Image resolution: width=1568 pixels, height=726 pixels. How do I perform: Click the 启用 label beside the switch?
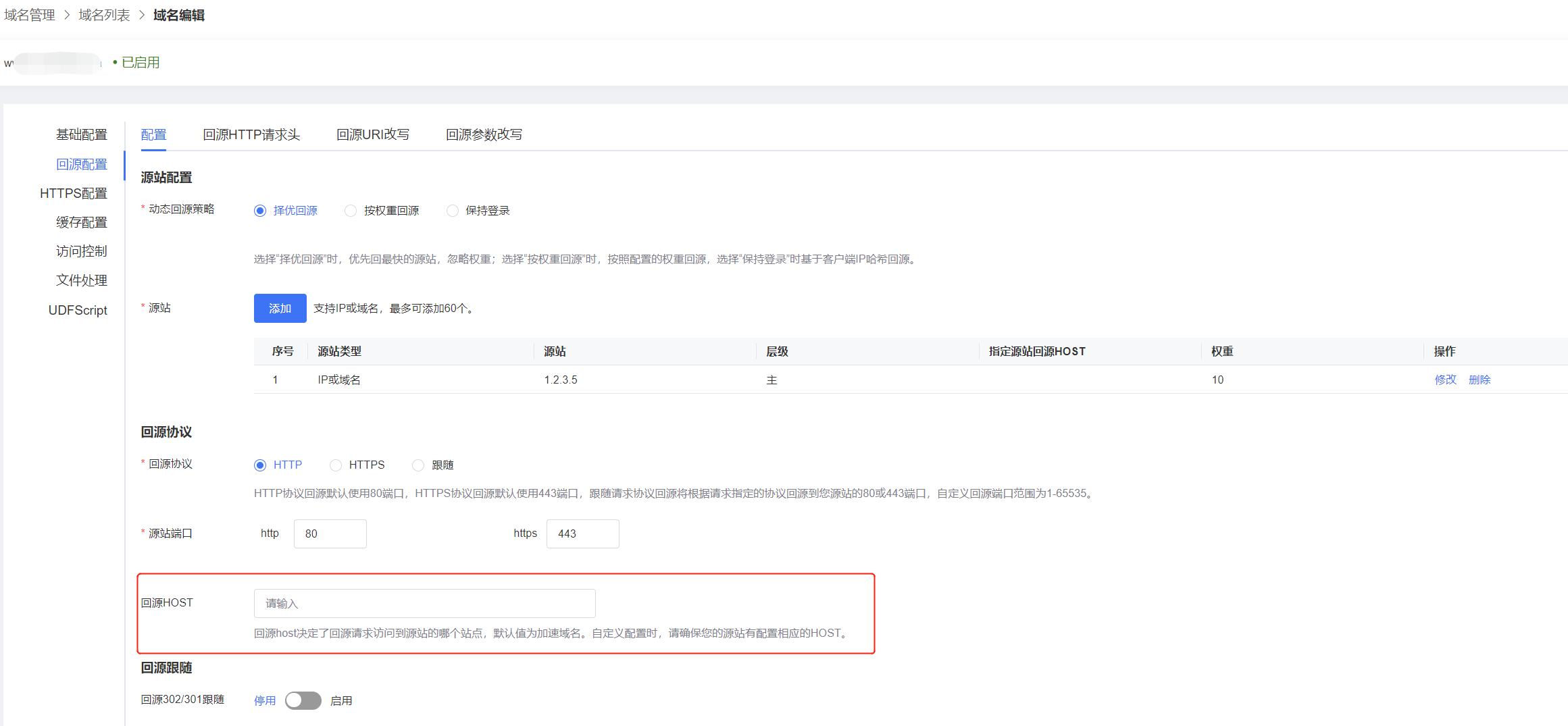341,700
